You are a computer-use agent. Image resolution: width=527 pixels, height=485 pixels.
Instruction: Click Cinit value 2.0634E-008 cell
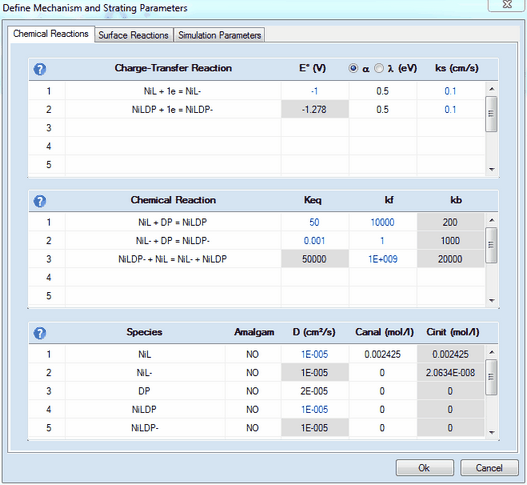(450, 373)
